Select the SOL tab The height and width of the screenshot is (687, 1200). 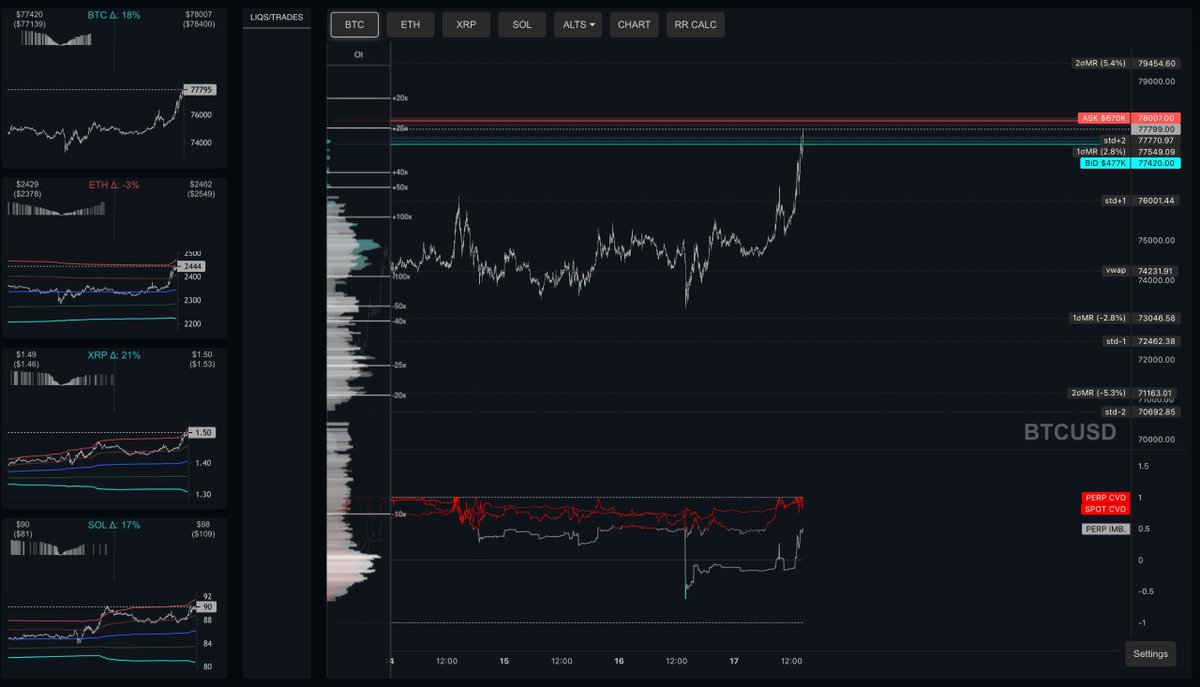point(522,25)
